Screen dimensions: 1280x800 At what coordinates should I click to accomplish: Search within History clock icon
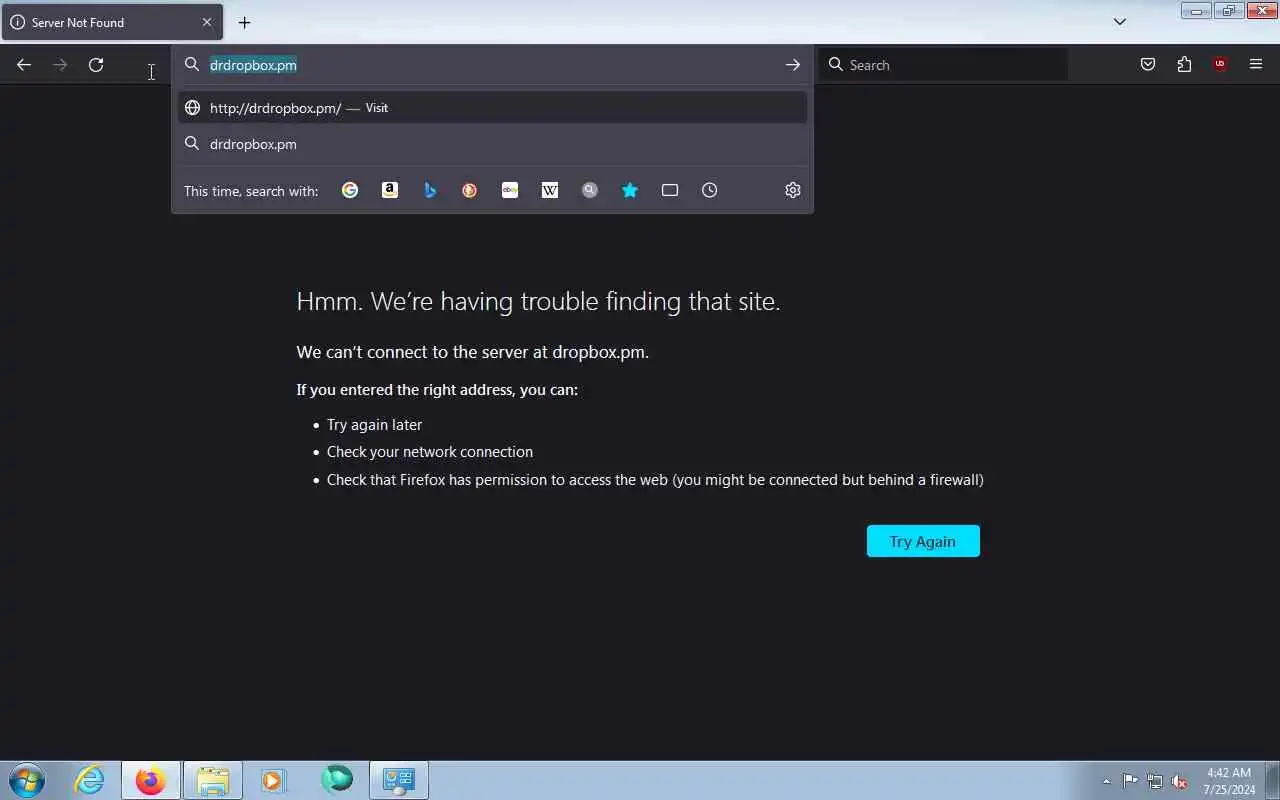click(x=710, y=190)
